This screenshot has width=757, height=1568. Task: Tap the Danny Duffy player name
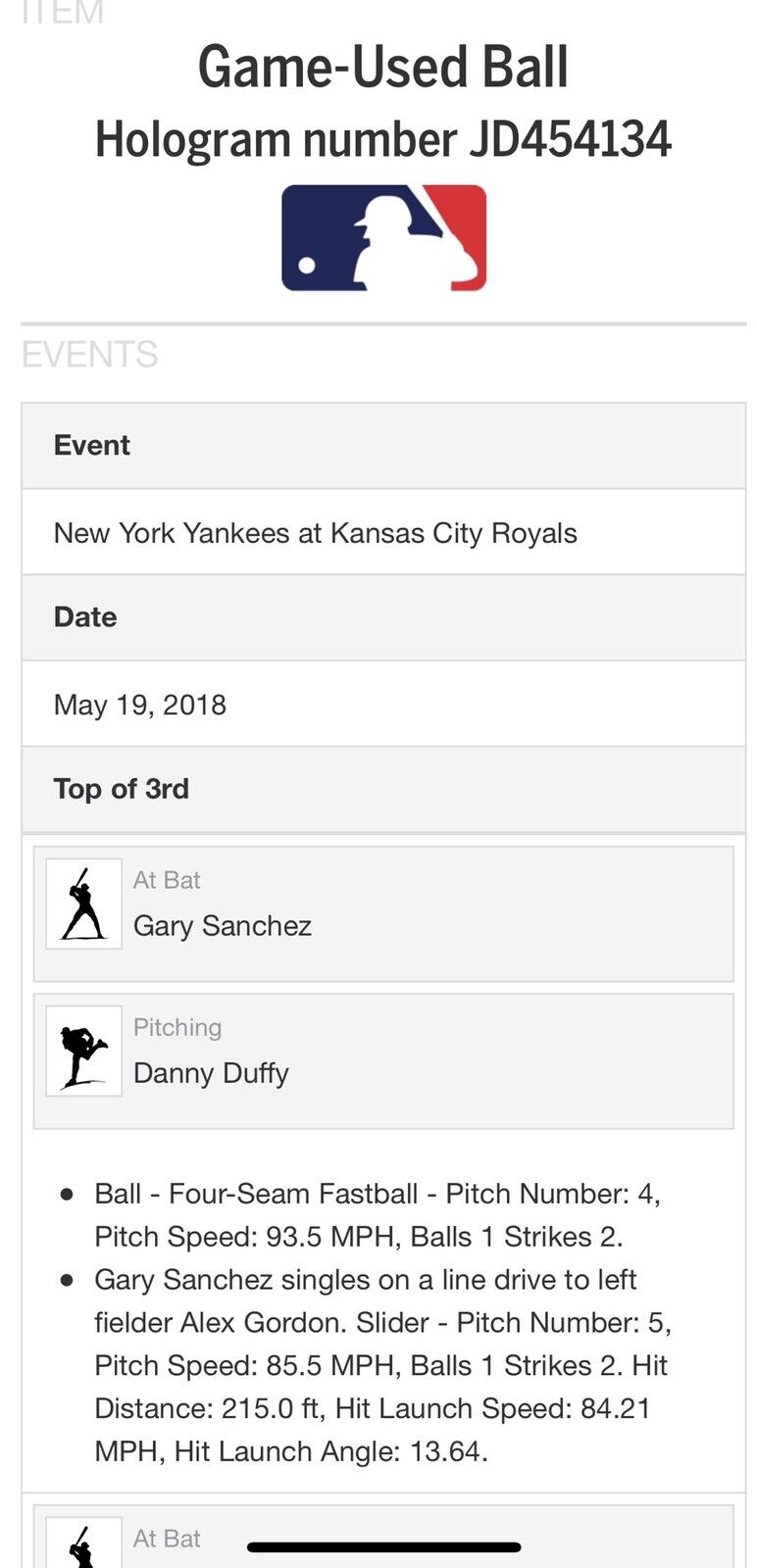(211, 1073)
